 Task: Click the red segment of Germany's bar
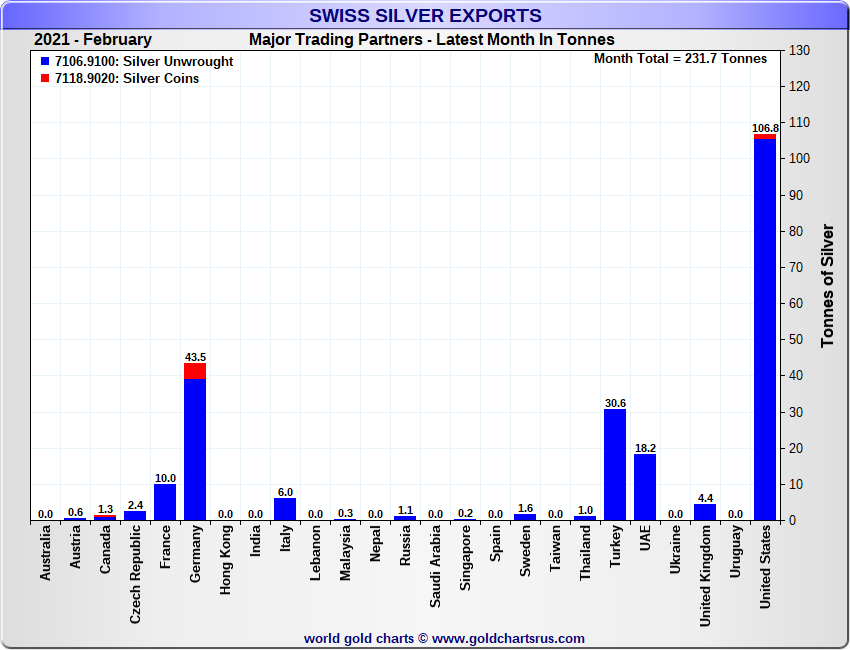point(195,371)
